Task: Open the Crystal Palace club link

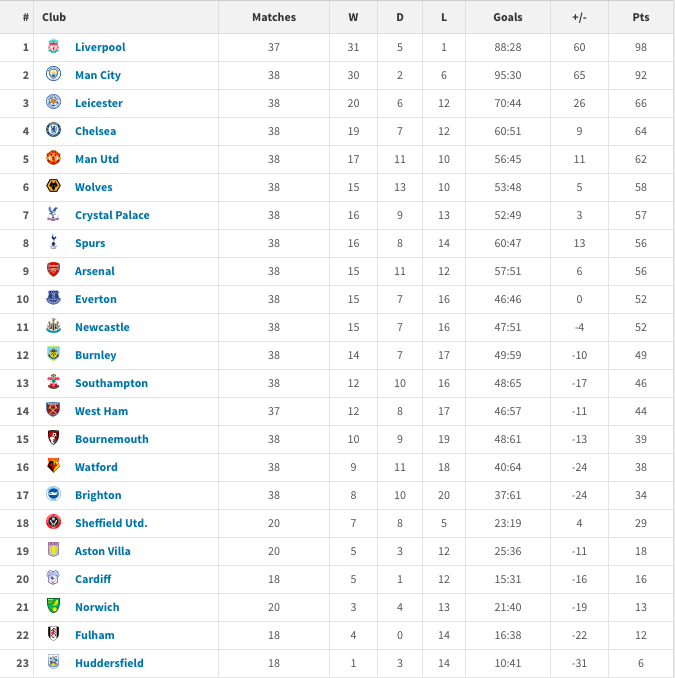Action: click(112, 215)
